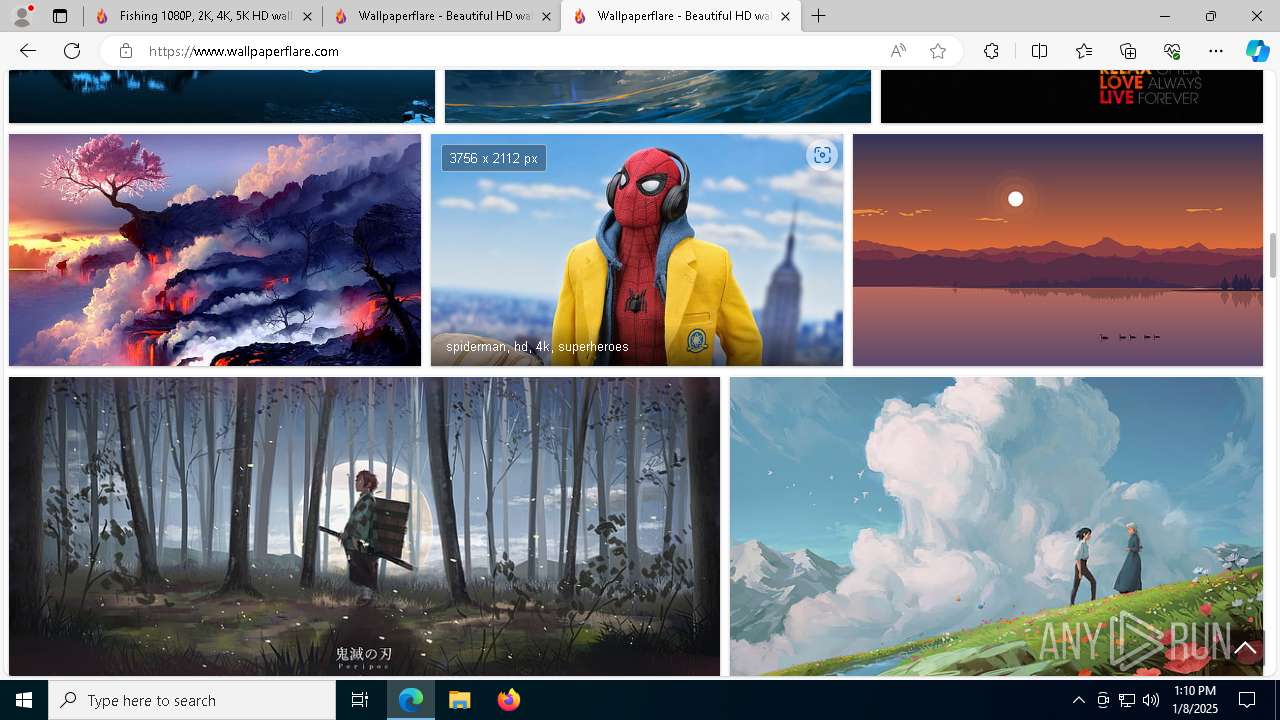Viewport: 1280px width, 720px height.
Task: Open a new tab with plus
Action: pos(818,16)
